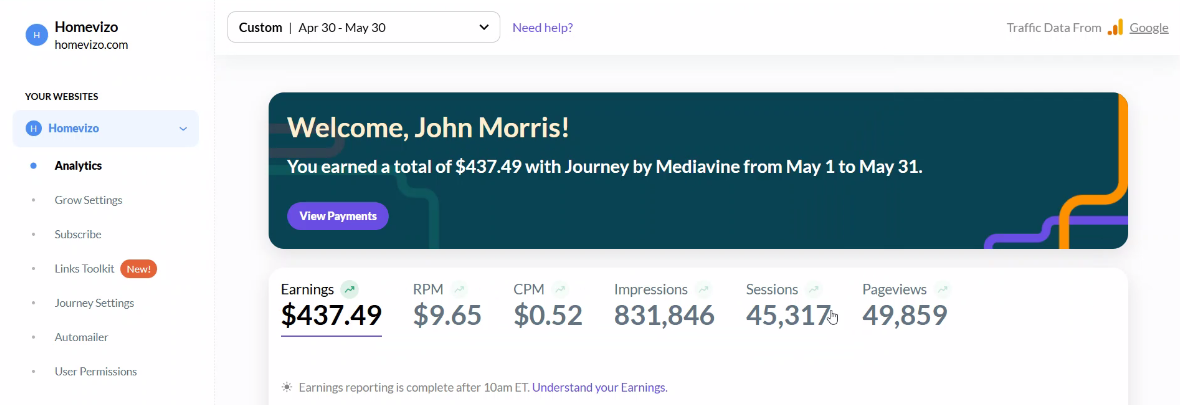
Task: Collapse the Homevizo website chevron in sidebar
Action: 183,129
